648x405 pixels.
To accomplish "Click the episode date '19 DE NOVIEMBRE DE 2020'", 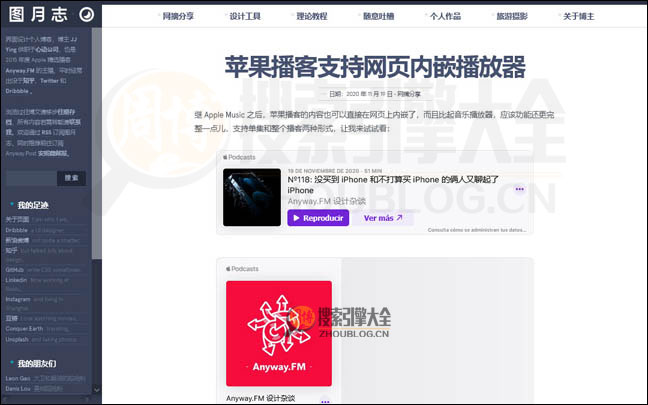I will point(323,171).
